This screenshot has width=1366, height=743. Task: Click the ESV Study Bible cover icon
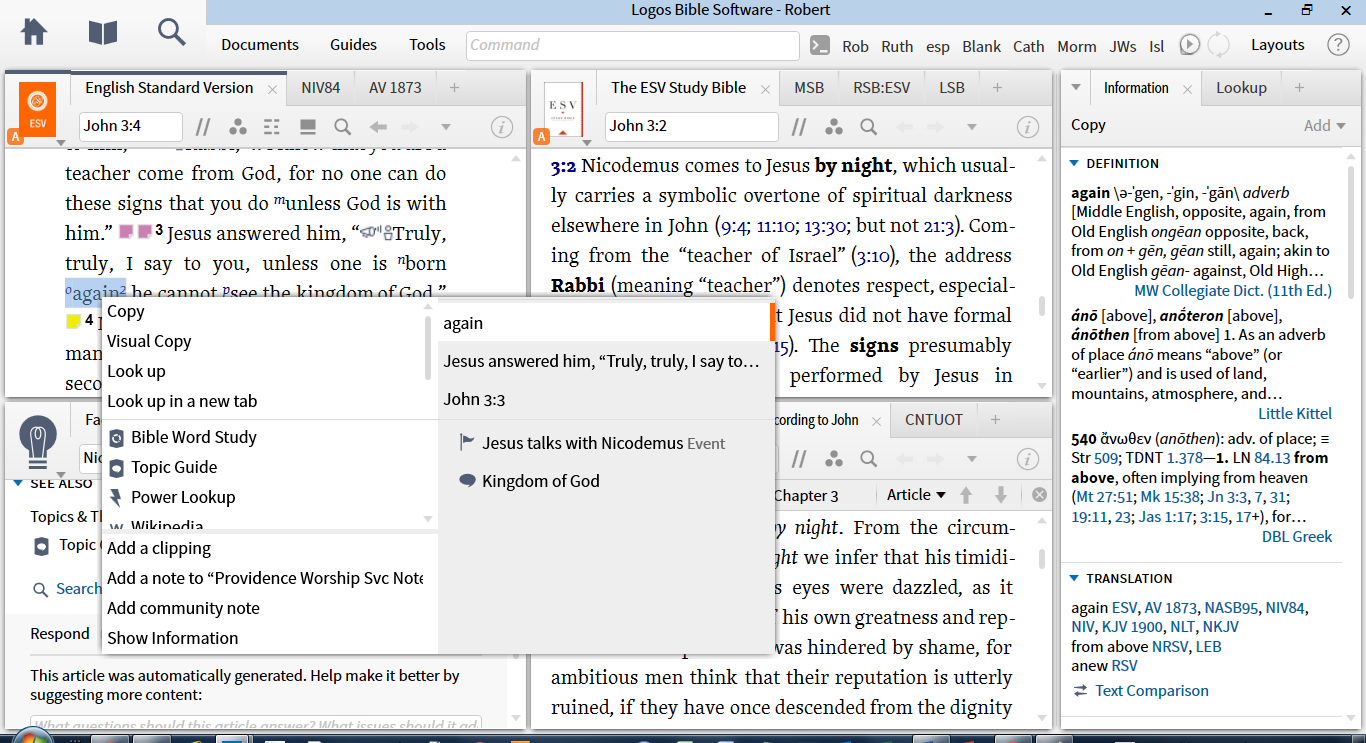pos(563,109)
